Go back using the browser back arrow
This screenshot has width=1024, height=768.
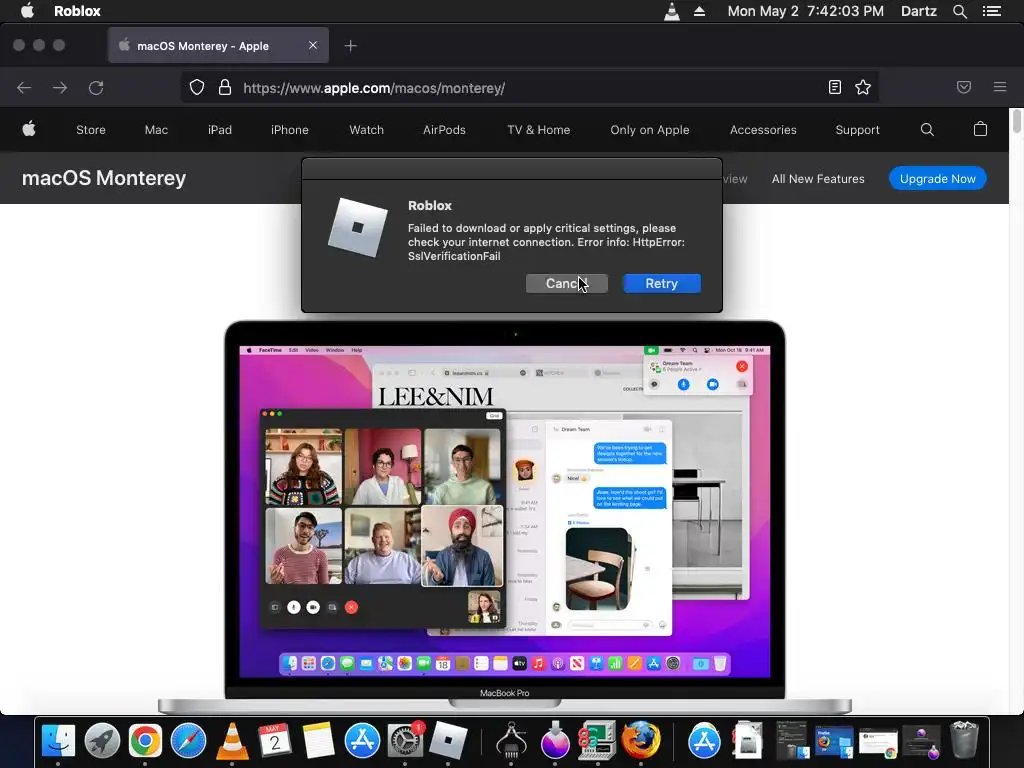click(x=24, y=88)
